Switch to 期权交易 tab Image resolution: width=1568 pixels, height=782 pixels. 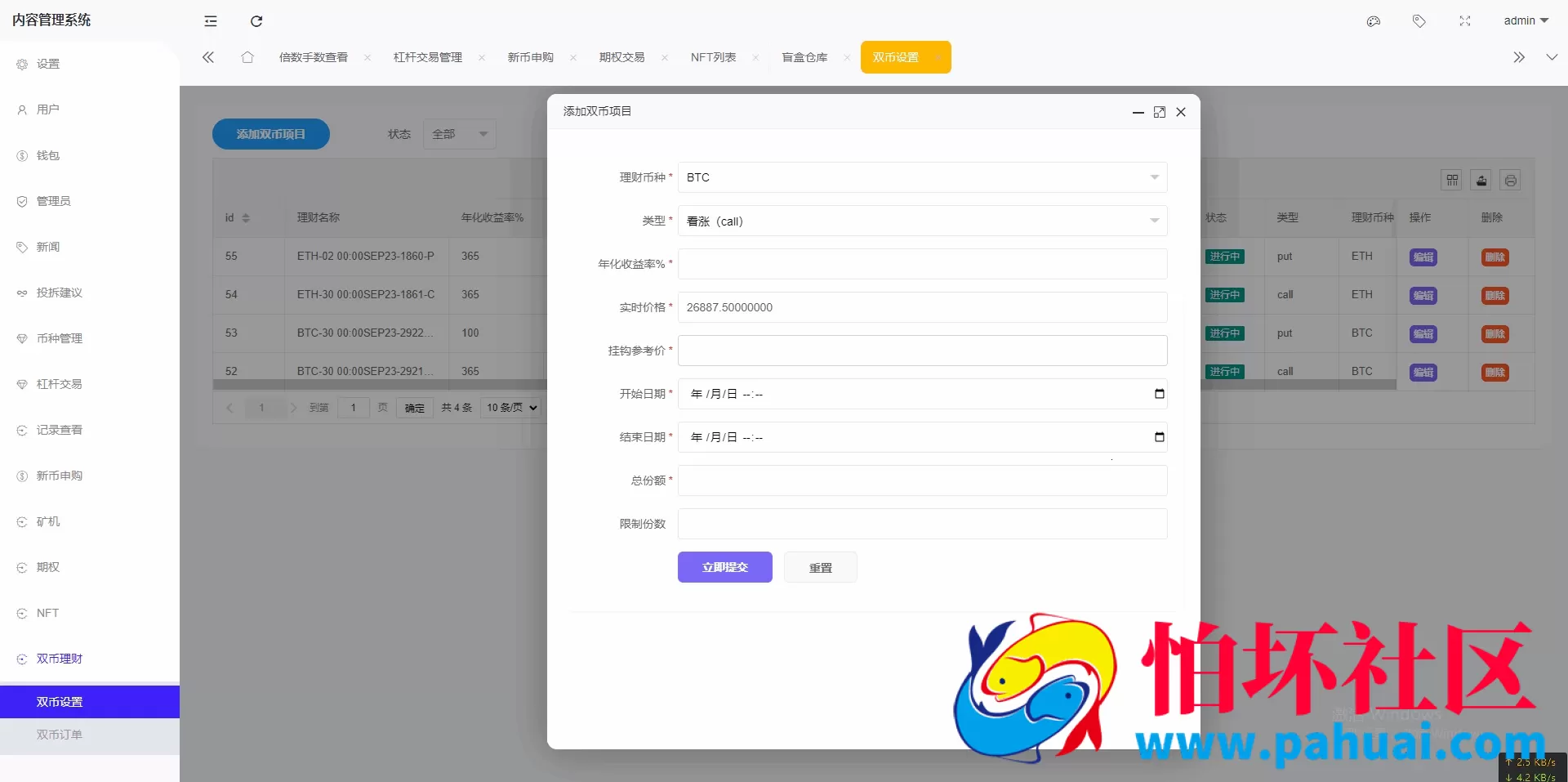coord(622,57)
